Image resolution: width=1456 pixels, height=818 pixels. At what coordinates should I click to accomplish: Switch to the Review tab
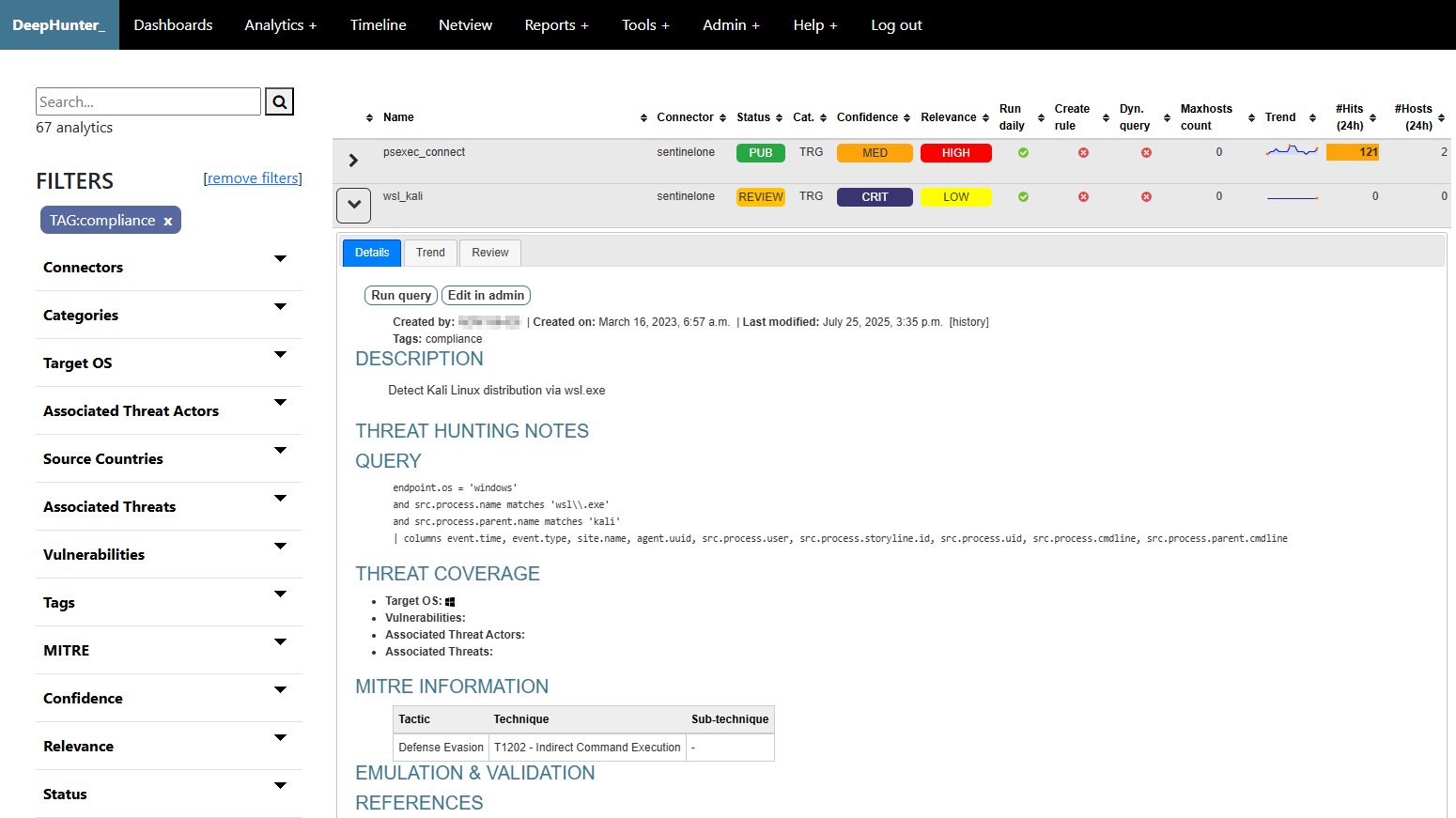(490, 253)
